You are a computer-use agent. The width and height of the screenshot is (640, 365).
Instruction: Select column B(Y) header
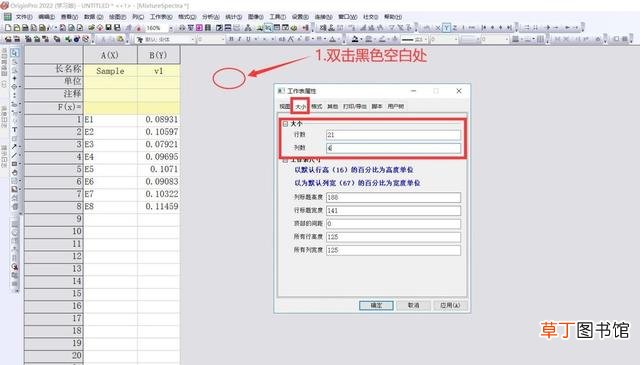tap(158, 55)
